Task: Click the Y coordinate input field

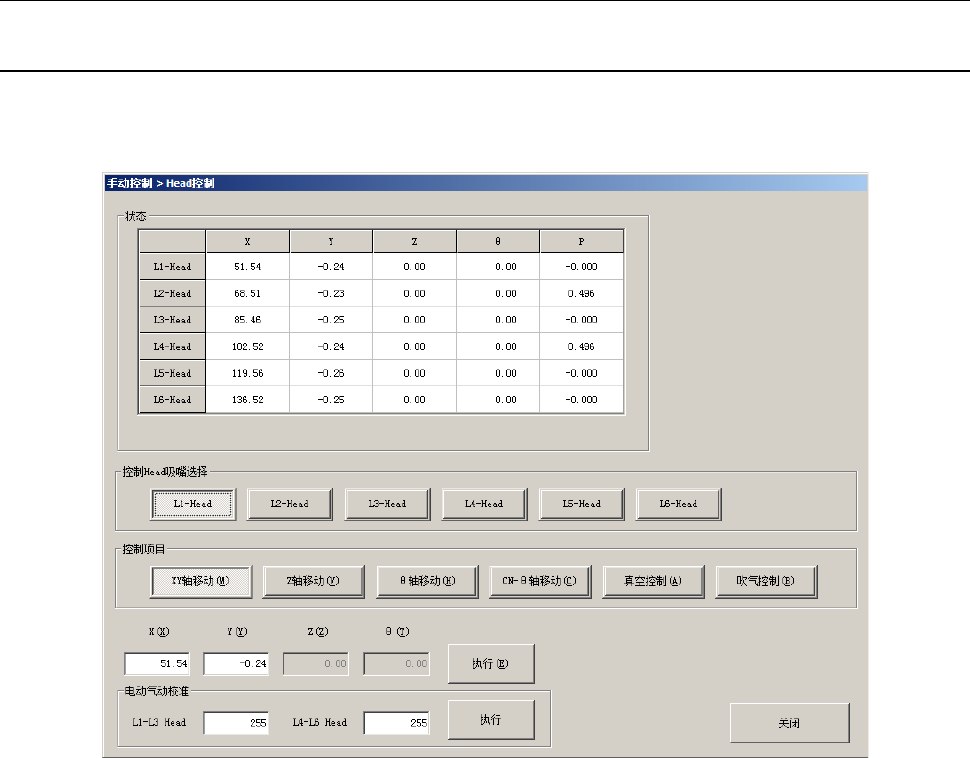Action: [236, 664]
